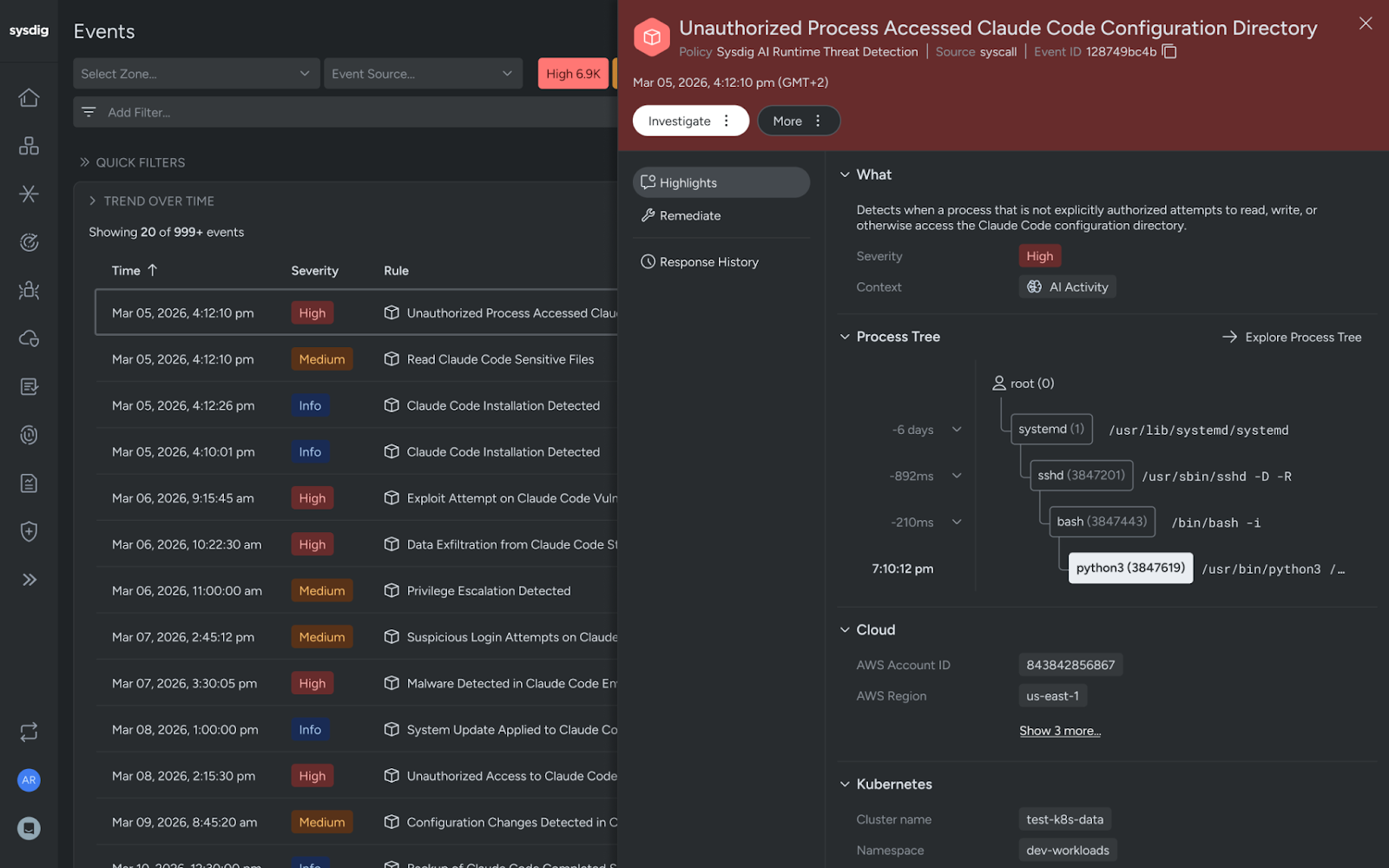Image resolution: width=1389 pixels, height=868 pixels.
Task: Open Malware Detected in Claude Code event
Action: click(356, 683)
